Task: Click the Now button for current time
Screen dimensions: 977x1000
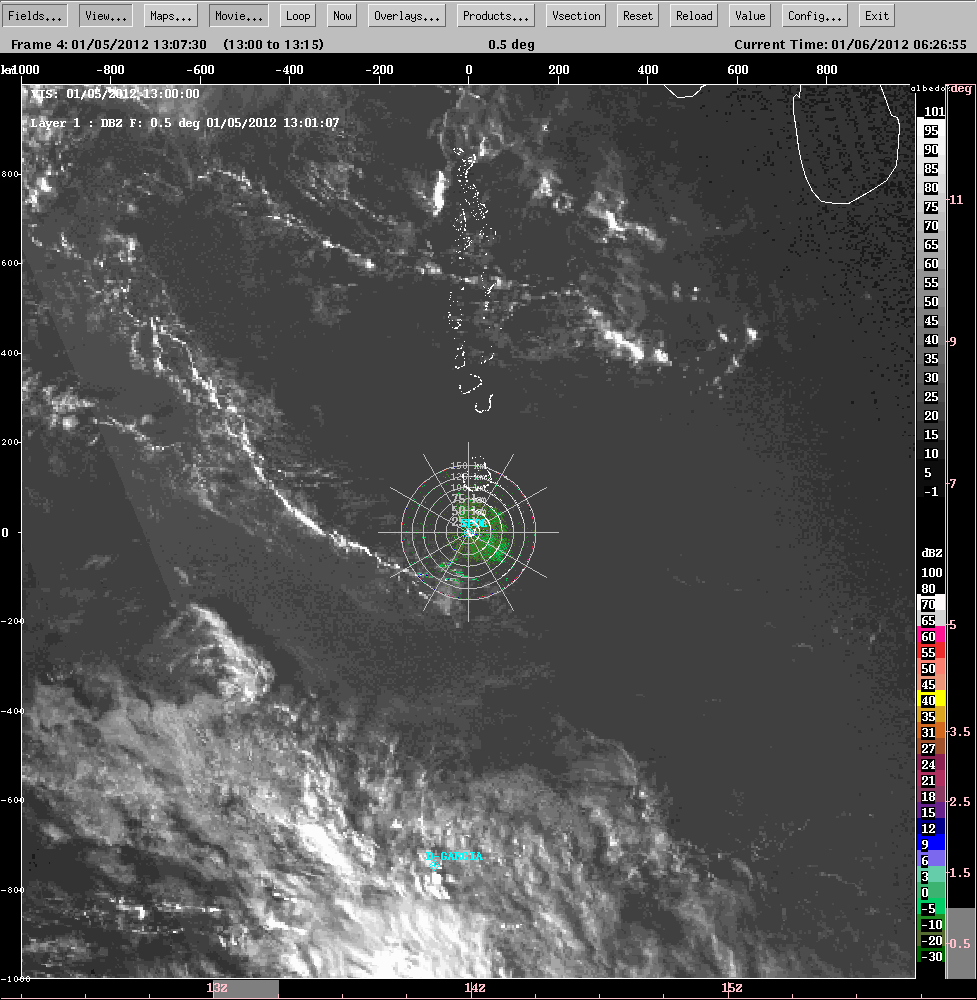Action: click(x=343, y=16)
